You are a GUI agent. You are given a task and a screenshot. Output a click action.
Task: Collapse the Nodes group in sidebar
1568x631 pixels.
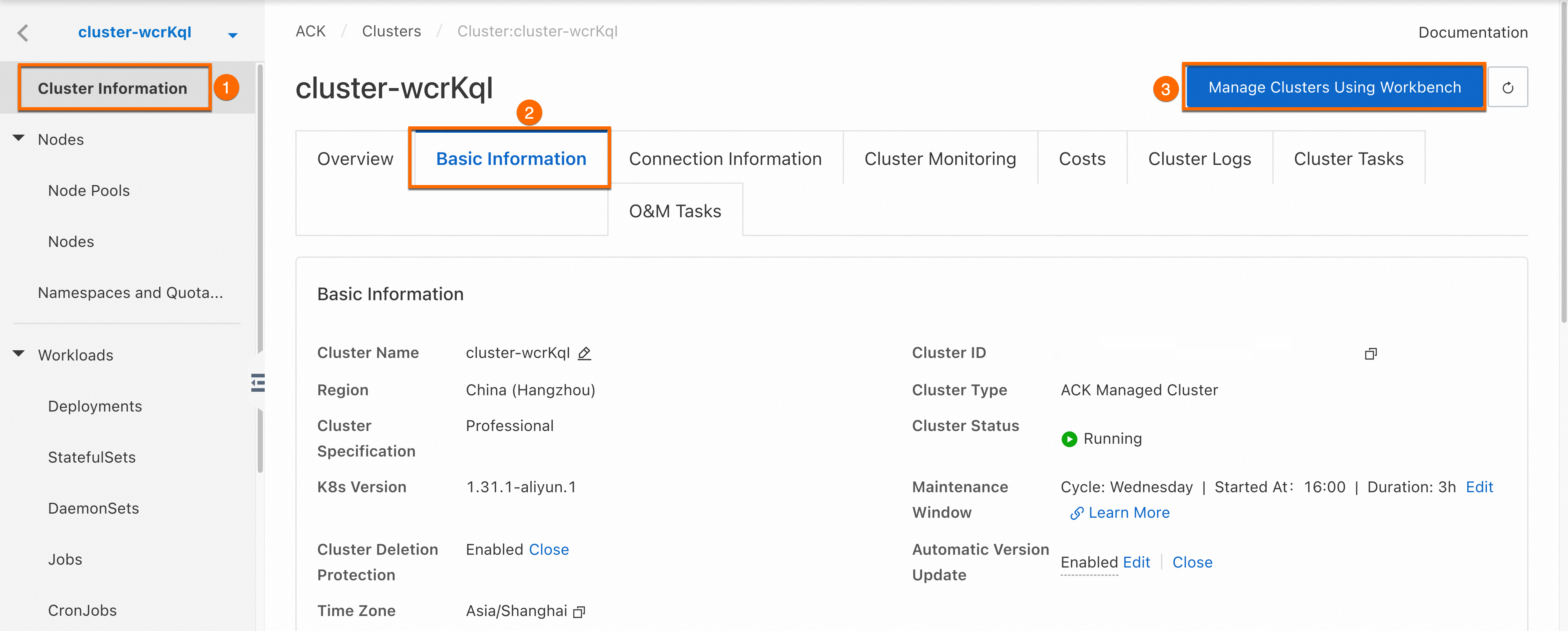coord(19,138)
